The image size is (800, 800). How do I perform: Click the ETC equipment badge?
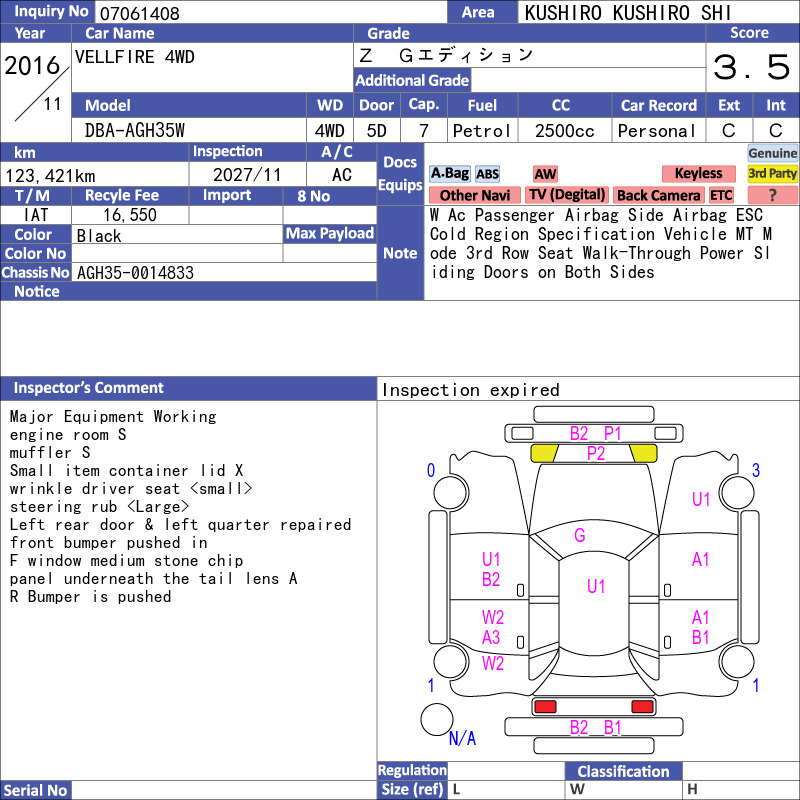721,195
